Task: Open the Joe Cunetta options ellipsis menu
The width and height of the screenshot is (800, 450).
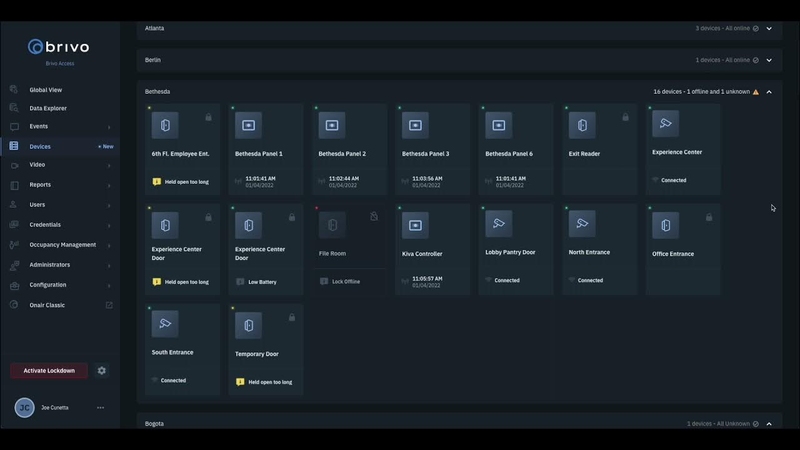Action: coord(101,408)
